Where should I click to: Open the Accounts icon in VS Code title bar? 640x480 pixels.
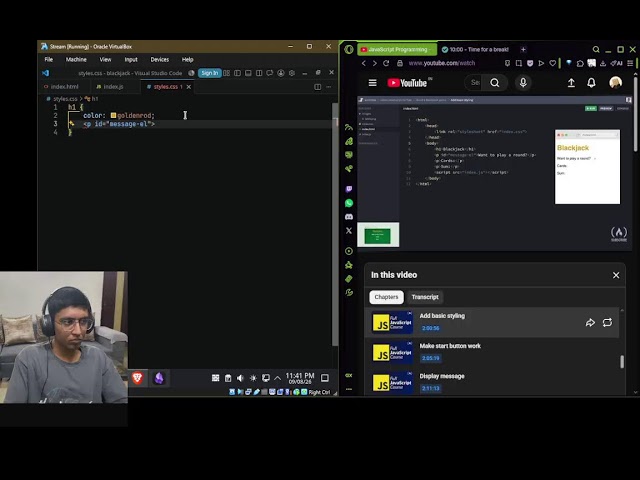pyautogui.click(x=281, y=73)
